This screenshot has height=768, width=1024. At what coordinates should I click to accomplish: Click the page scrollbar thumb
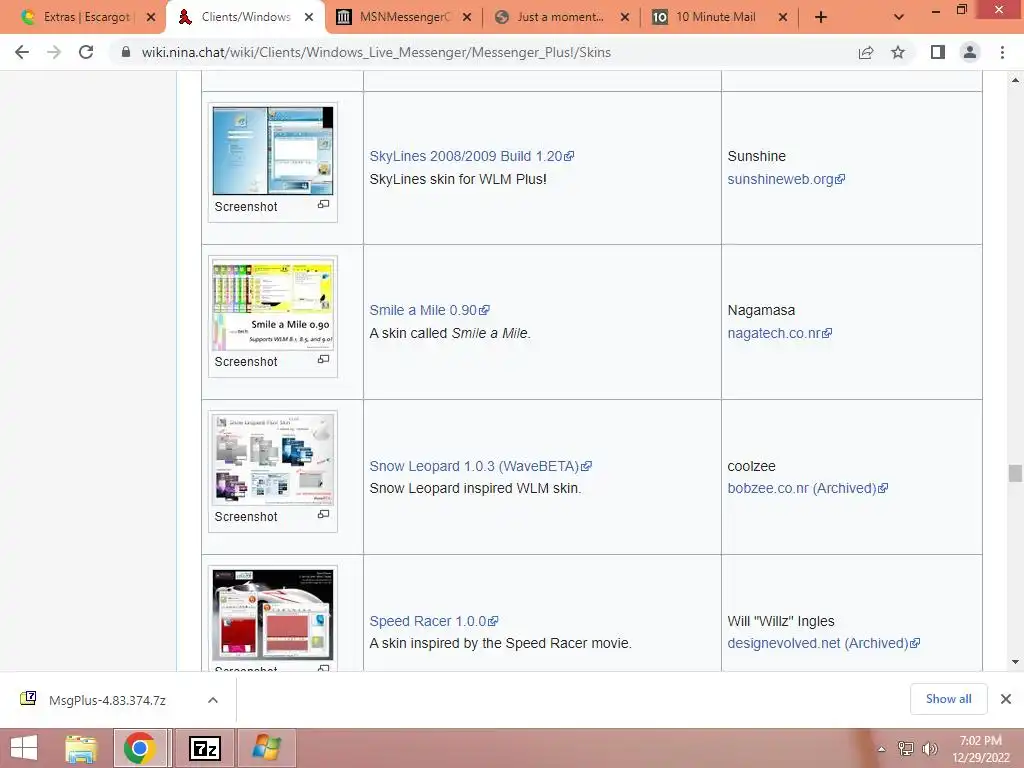point(1015,473)
